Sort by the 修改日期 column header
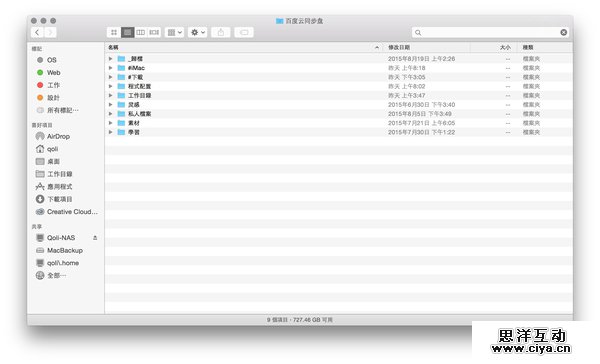The width and height of the screenshot is (600, 364). point(399,47)
